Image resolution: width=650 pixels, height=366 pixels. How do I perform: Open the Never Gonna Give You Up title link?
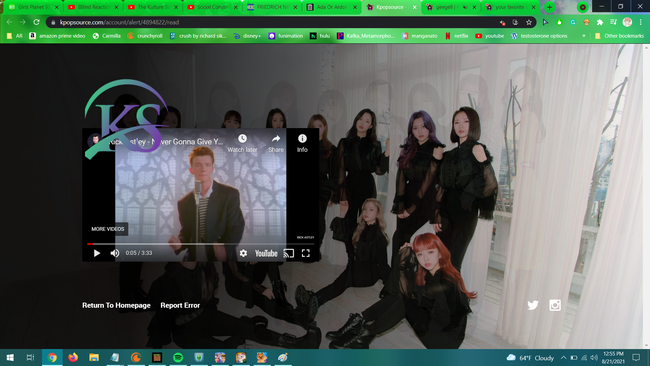[166, 142]
